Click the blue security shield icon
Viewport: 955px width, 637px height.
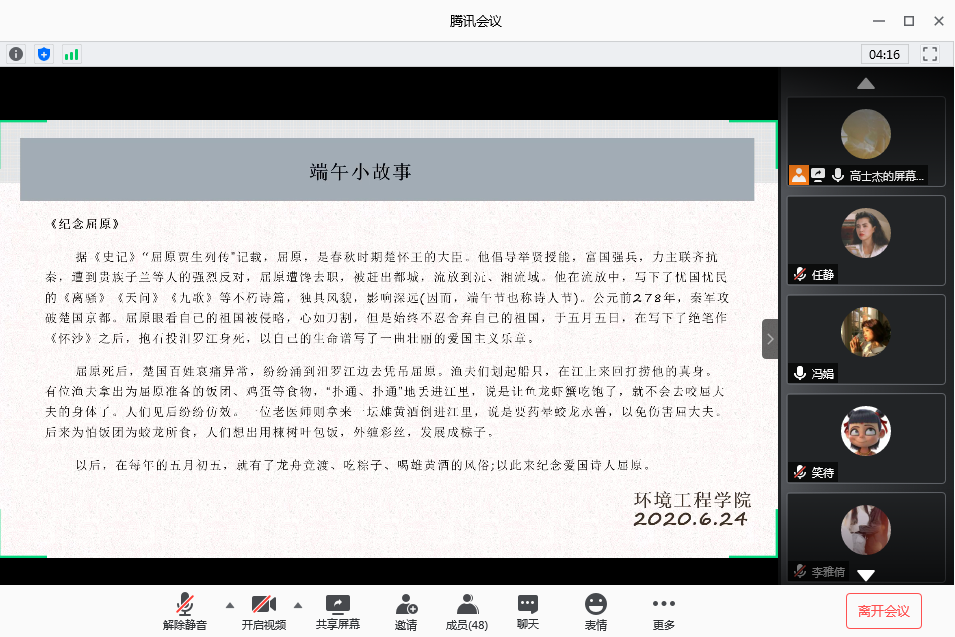pos(43,54)
